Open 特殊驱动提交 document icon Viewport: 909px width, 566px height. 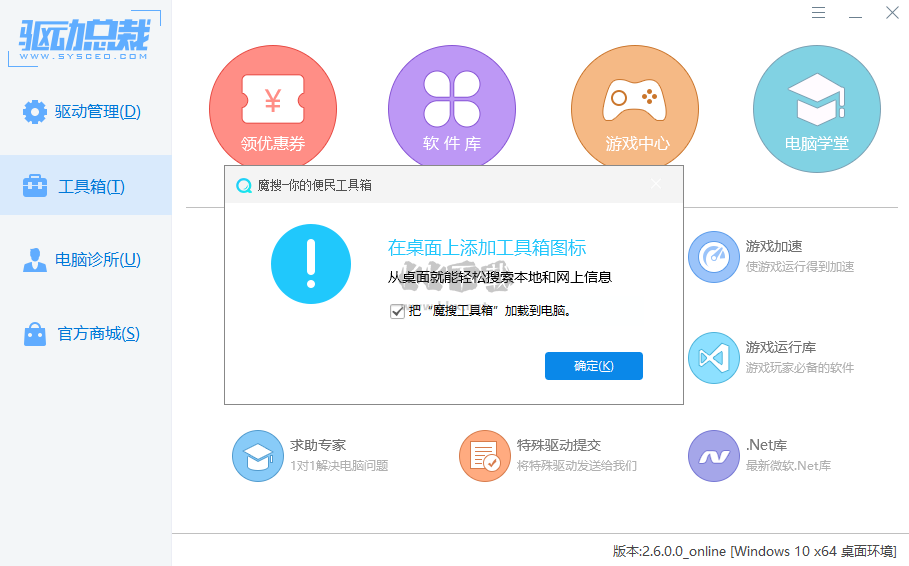pos(485,456)
